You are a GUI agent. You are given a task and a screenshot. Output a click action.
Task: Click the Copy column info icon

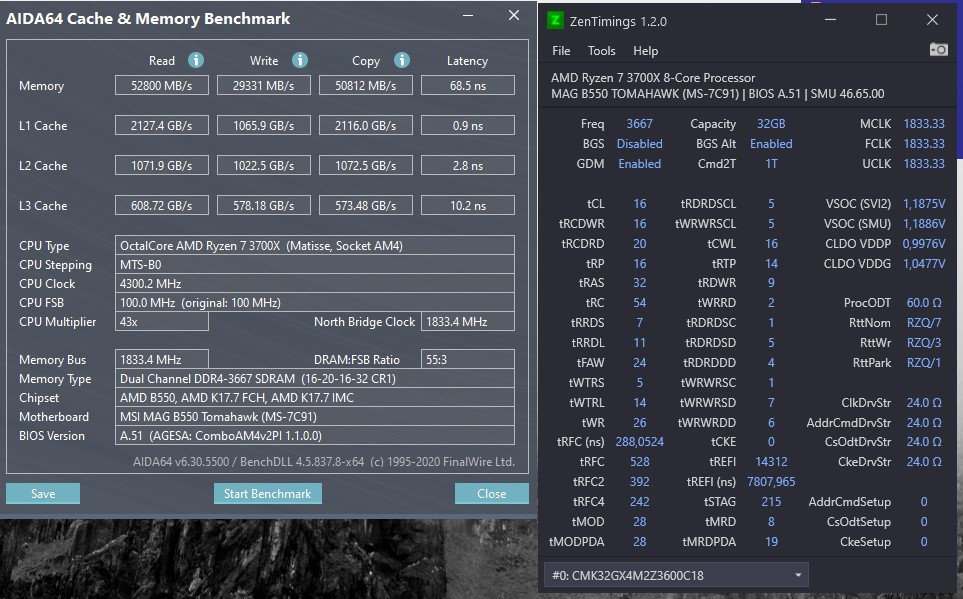coord(401,61)
